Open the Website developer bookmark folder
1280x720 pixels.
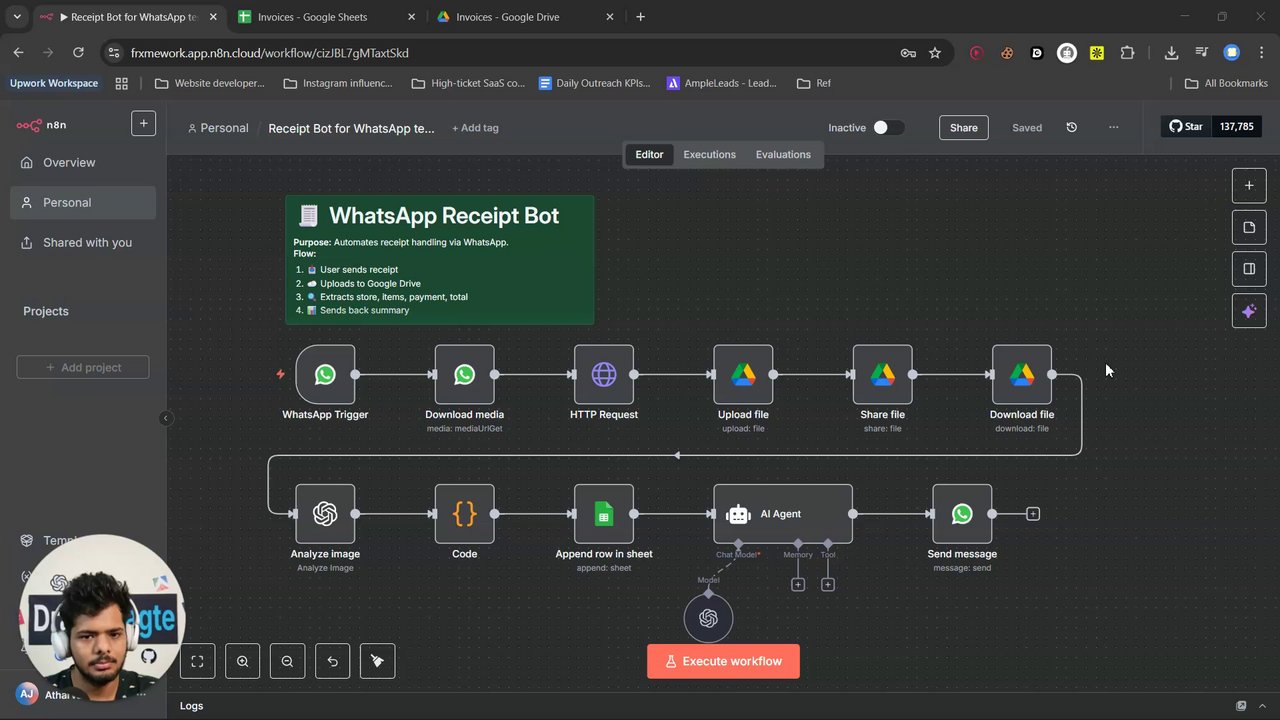[209, 83]
